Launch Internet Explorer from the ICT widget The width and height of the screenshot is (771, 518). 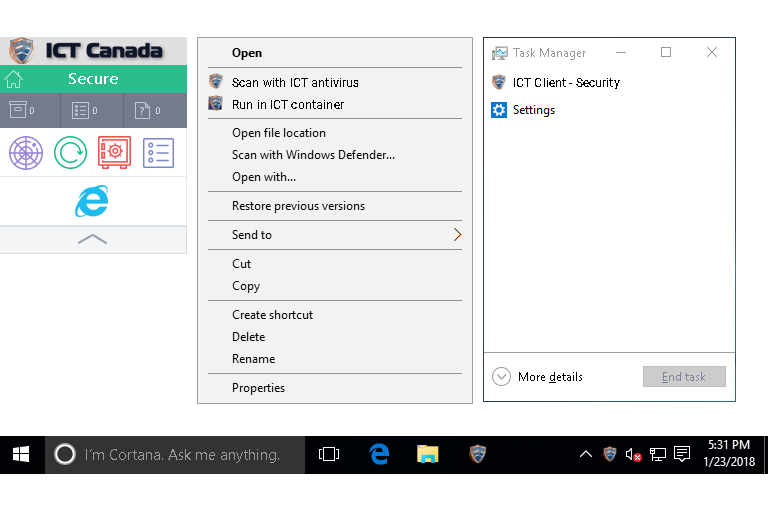[x=92, y=202]
